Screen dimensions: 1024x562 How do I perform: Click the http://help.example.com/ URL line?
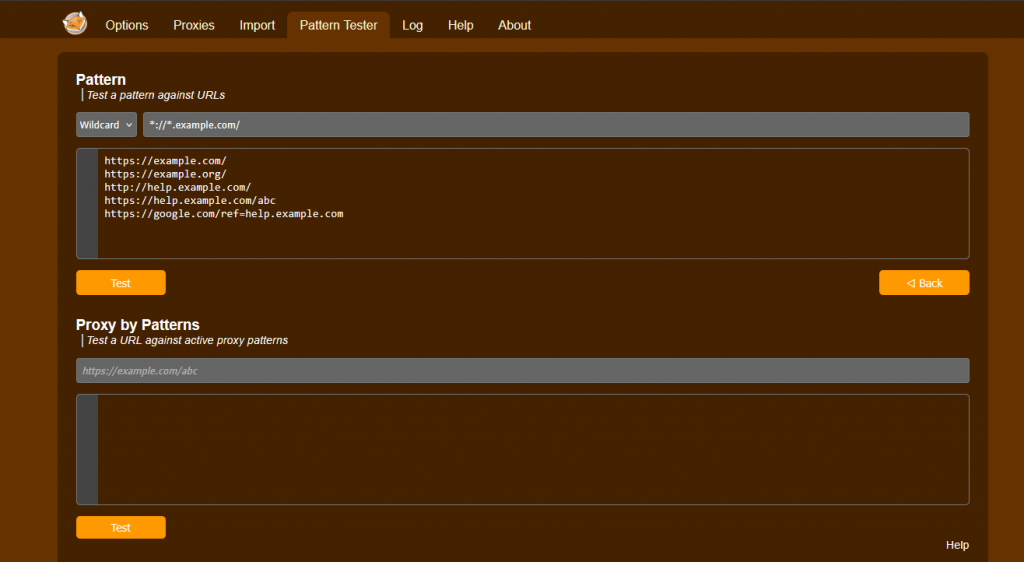(178, 187)
